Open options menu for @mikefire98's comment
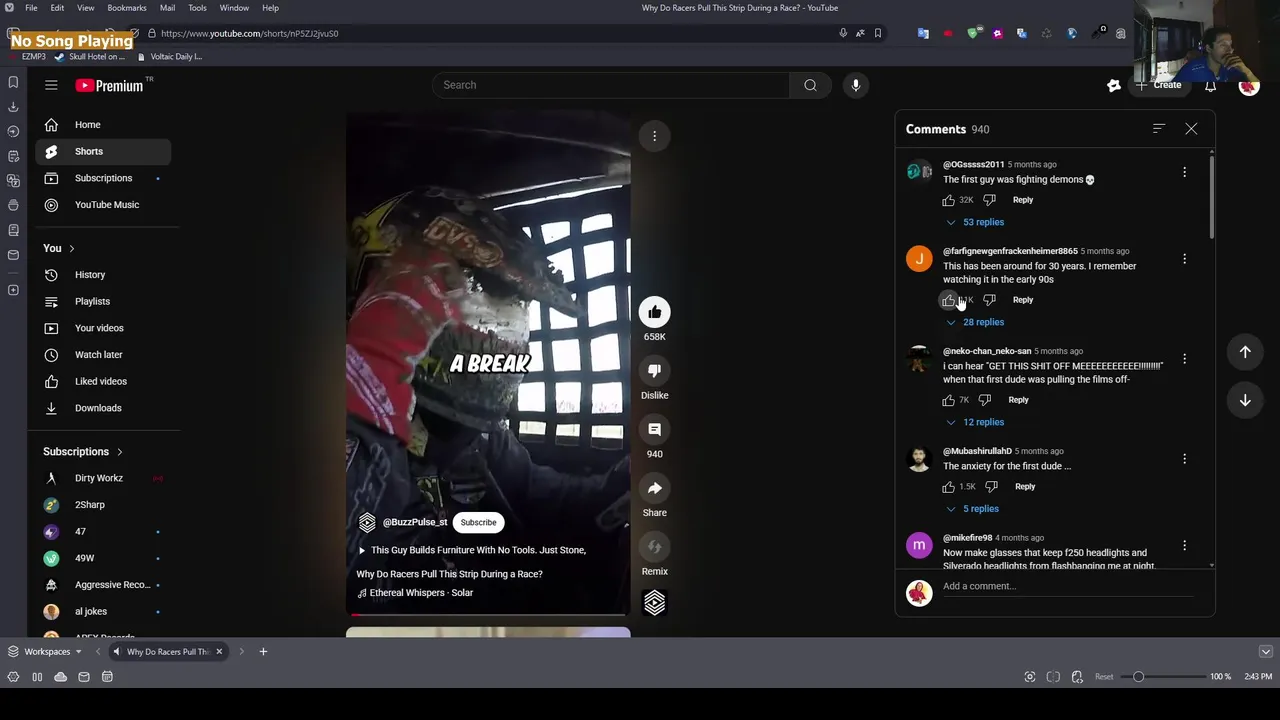Viewport: 1280px width, 720px height. coord(1184,546)
